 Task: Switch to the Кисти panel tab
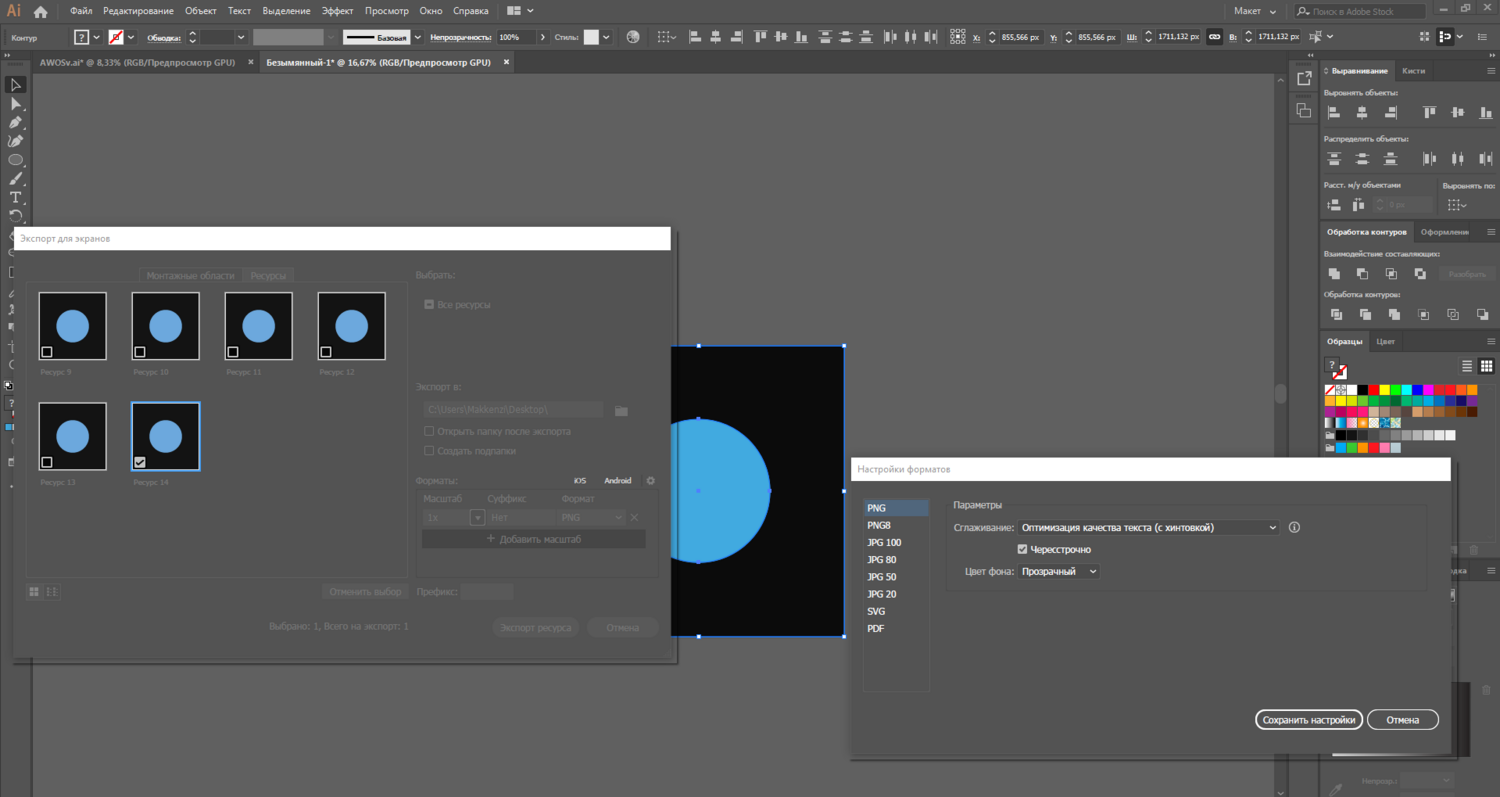(x=1413, y=71)
